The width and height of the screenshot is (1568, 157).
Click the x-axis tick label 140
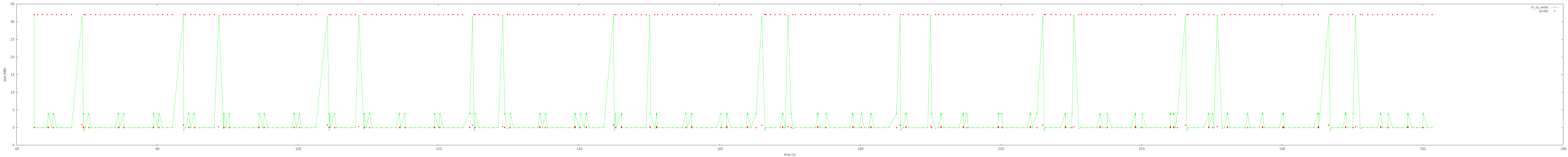(x=580, y=149)
